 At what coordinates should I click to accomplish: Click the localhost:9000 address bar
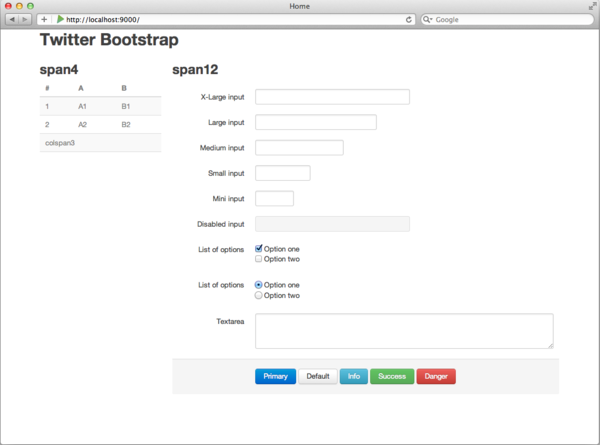click(x=226, y=20)
